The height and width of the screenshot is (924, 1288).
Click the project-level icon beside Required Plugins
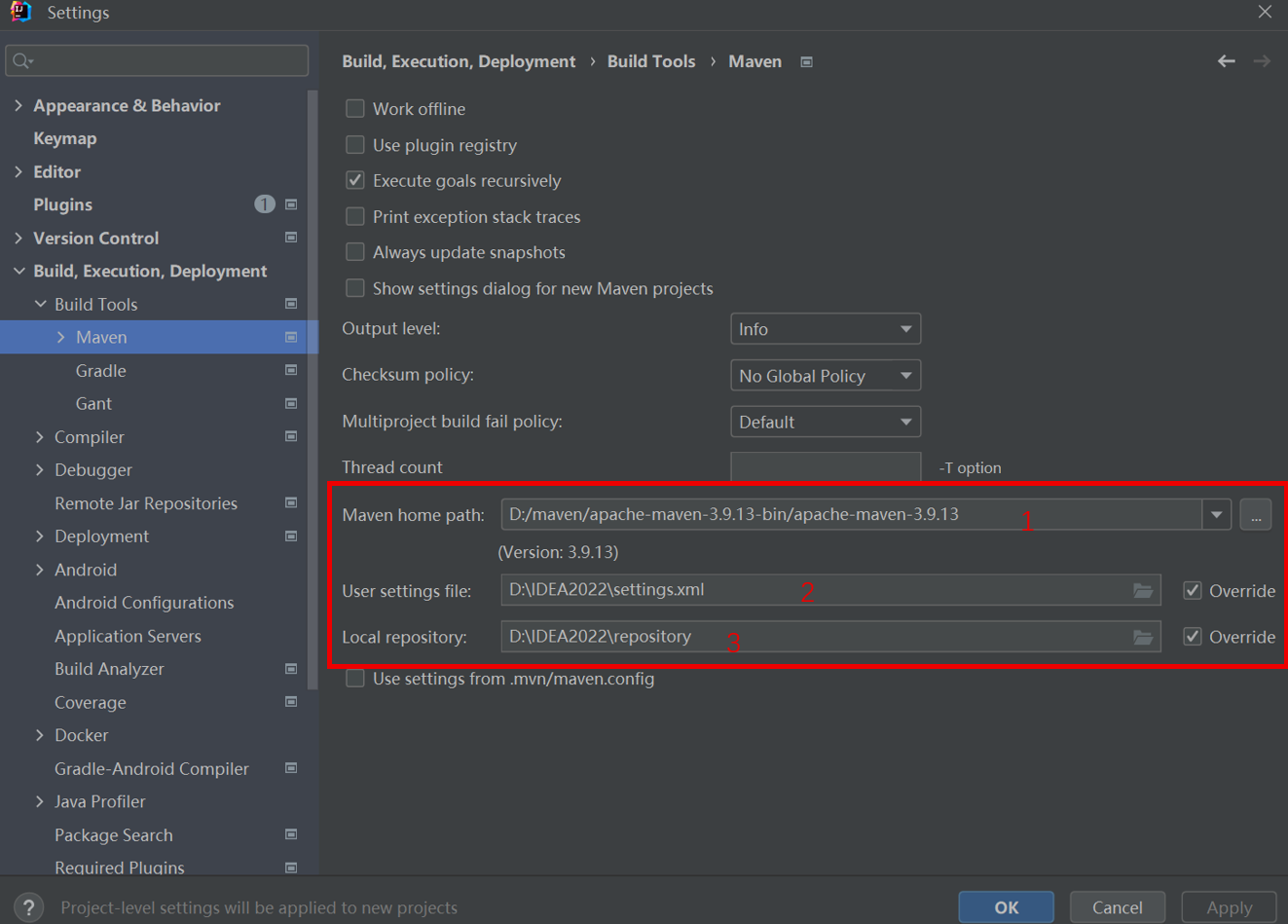pos(291,867)
